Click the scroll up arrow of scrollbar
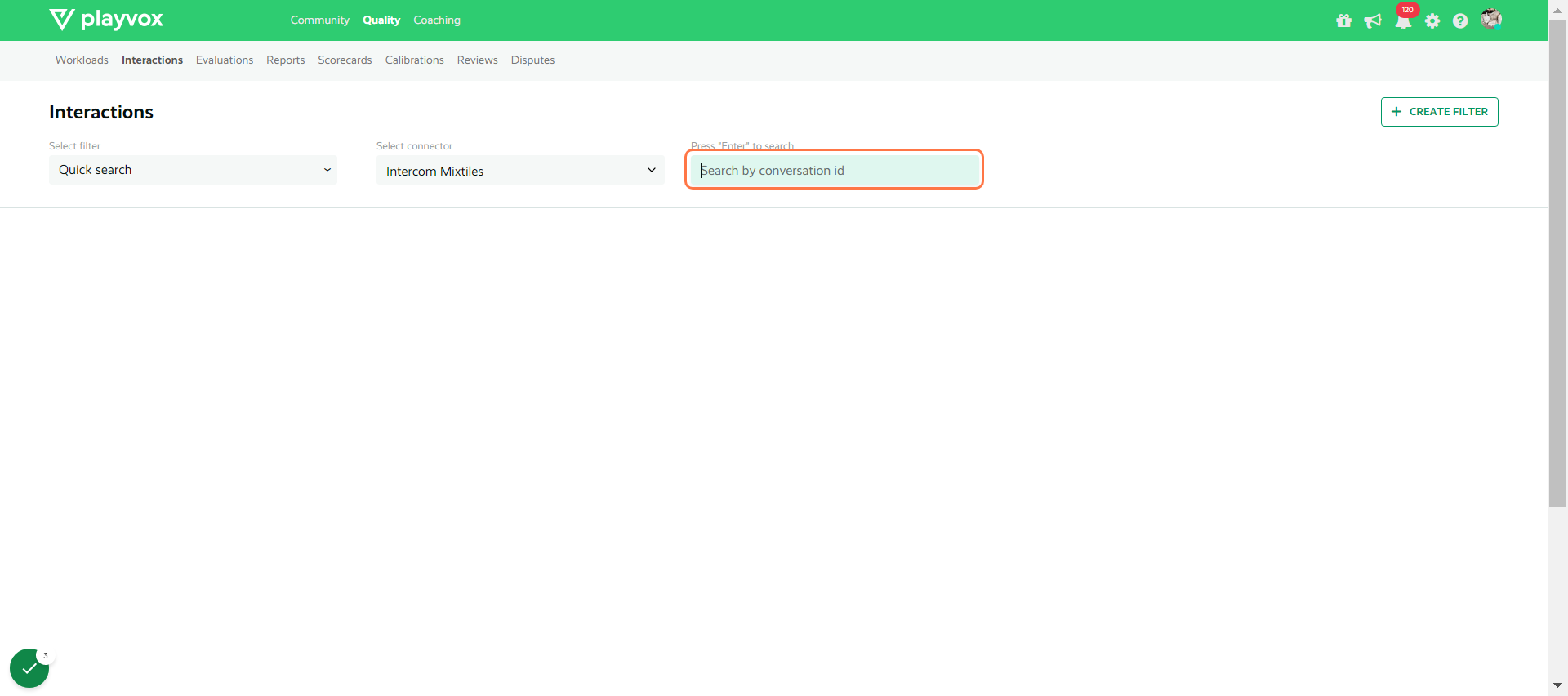 [1557, 9]
